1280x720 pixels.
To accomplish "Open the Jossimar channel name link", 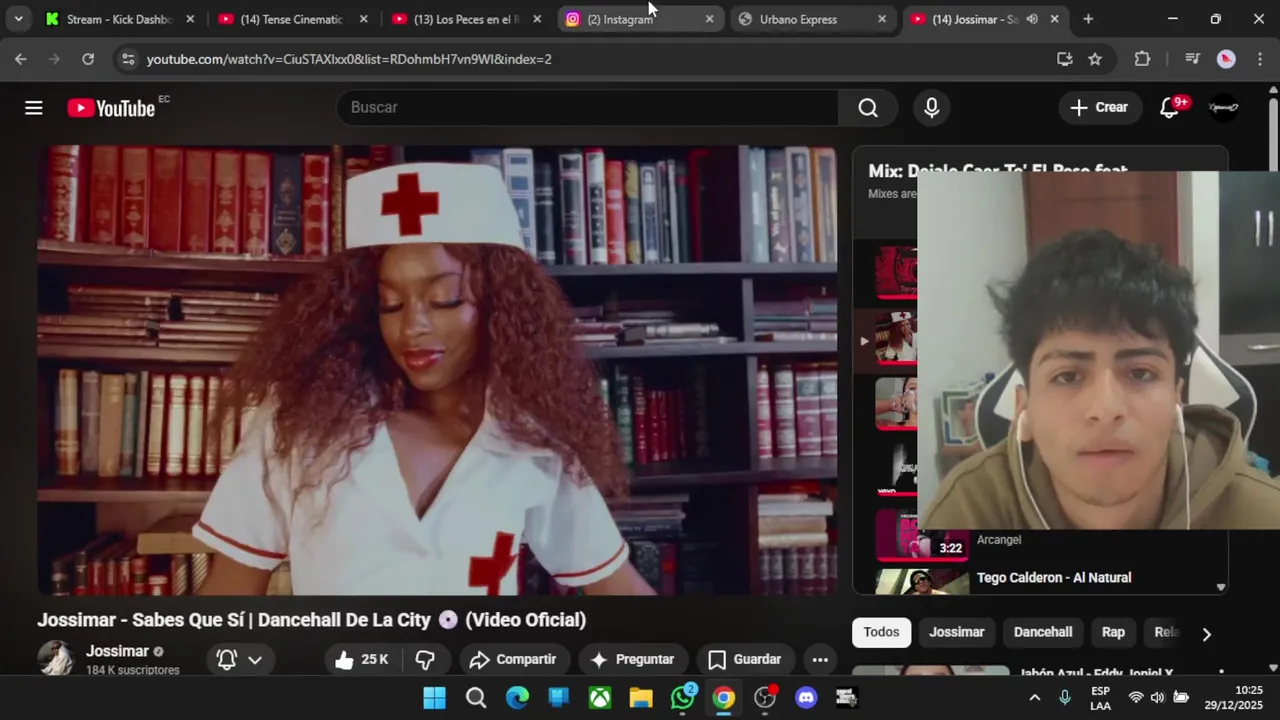I will [117, 651].
